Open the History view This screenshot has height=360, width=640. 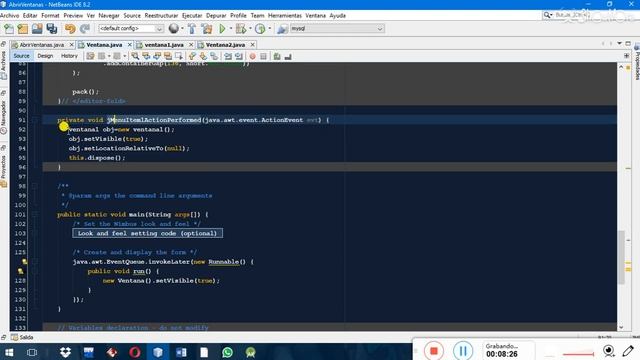pos(69,56)
